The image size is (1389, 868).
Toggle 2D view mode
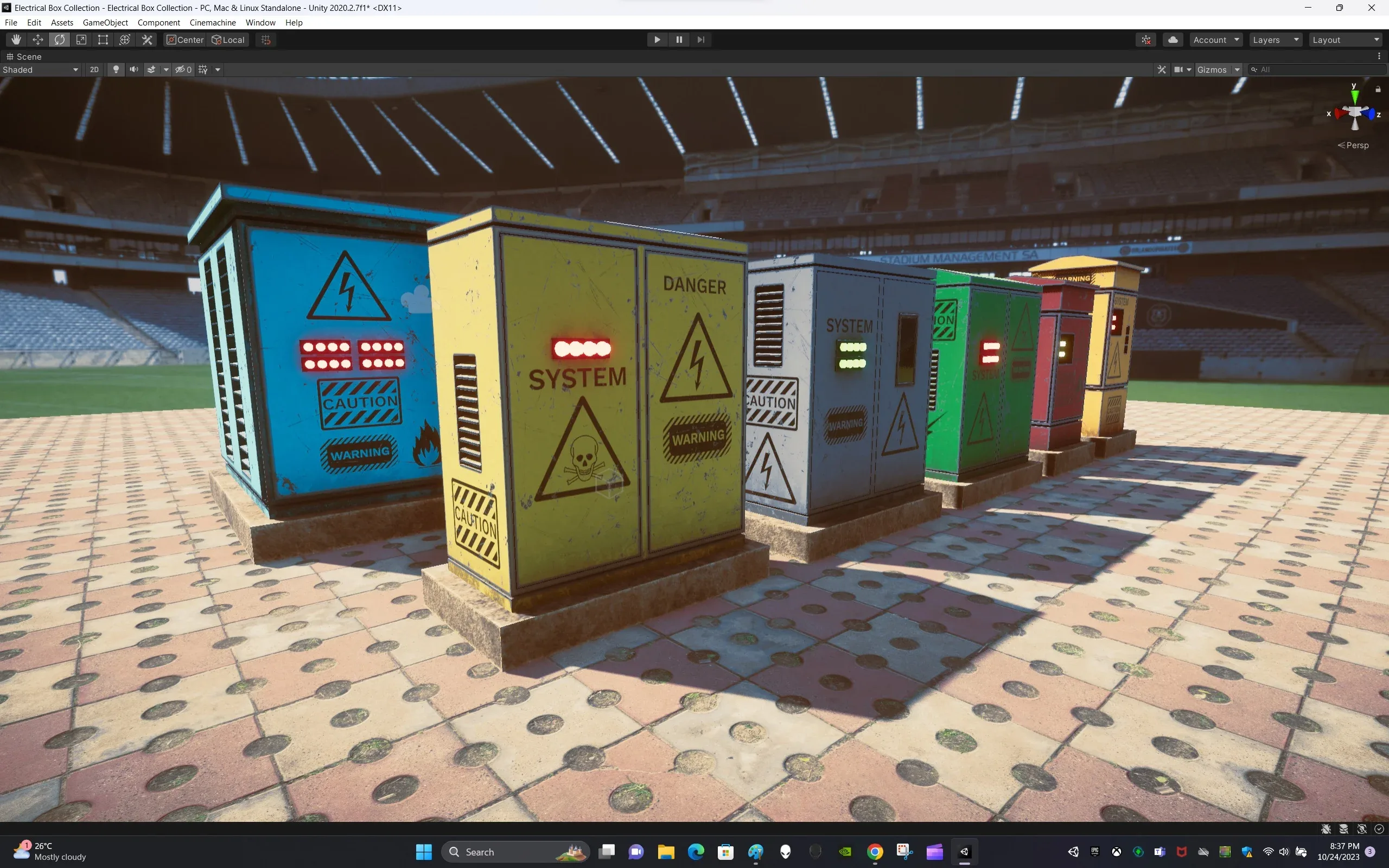point(94,69)
